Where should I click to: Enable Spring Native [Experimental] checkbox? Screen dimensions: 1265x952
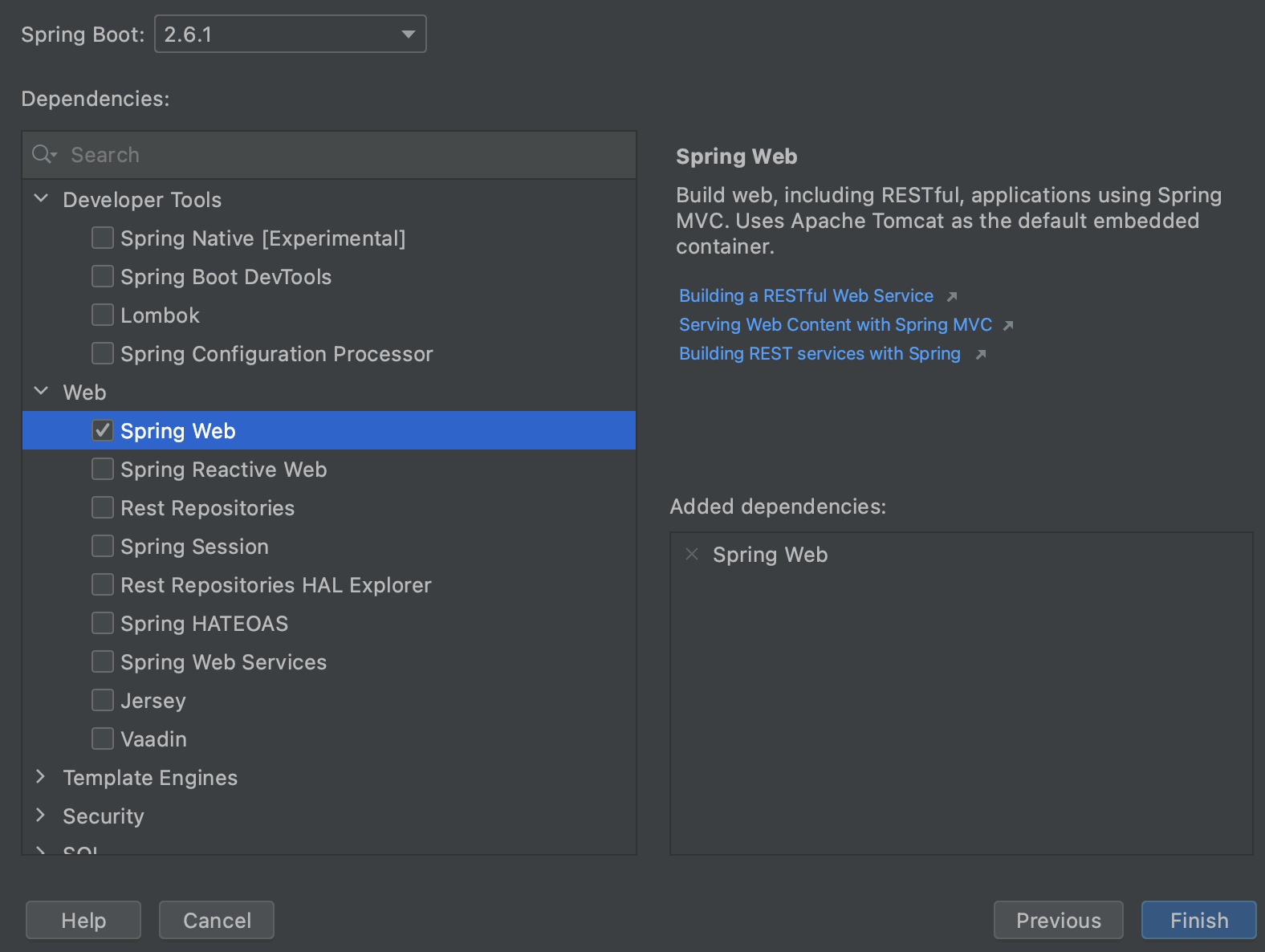click(103, 238)
